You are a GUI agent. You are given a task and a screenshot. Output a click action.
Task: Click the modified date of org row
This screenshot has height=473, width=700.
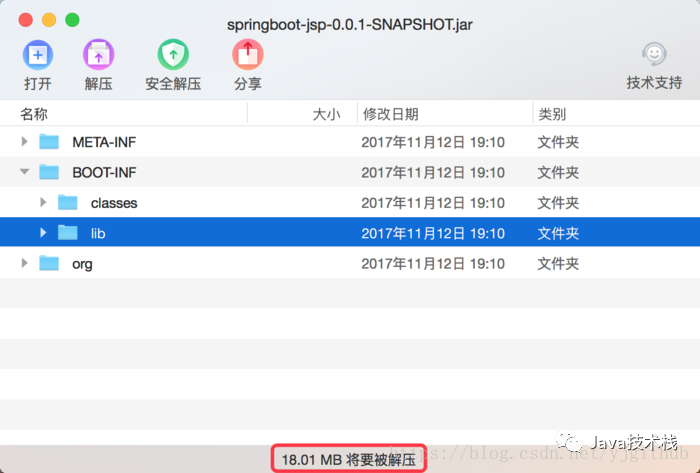click(433, 264)
